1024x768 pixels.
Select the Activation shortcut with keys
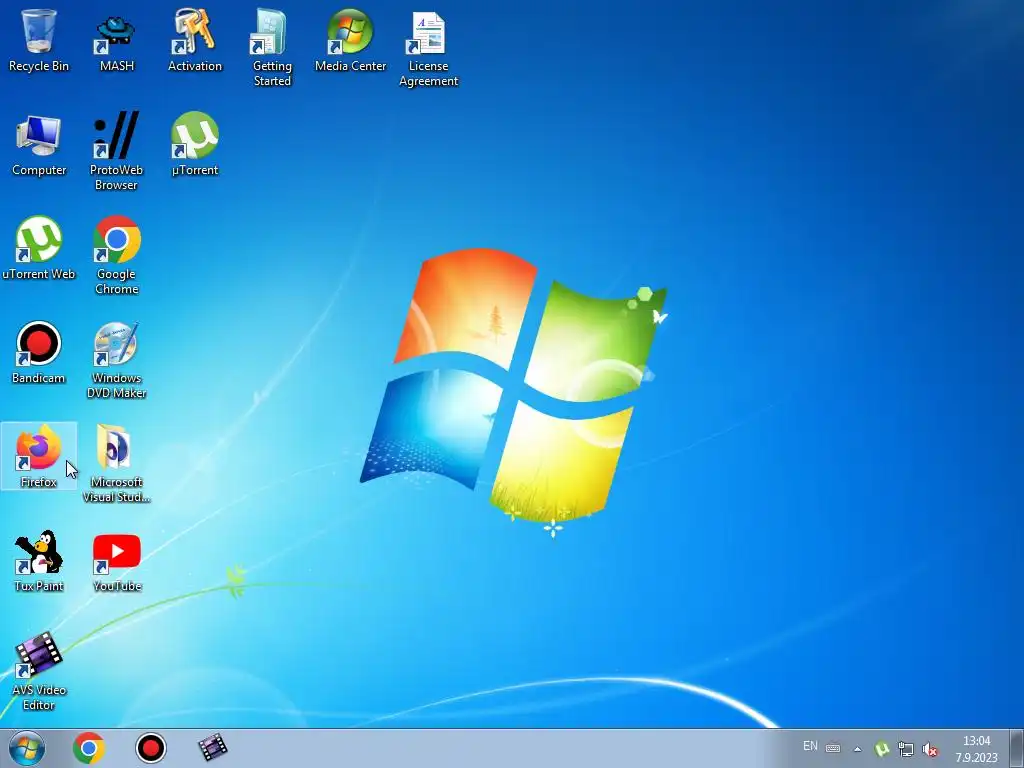click(x=195, y=40)
